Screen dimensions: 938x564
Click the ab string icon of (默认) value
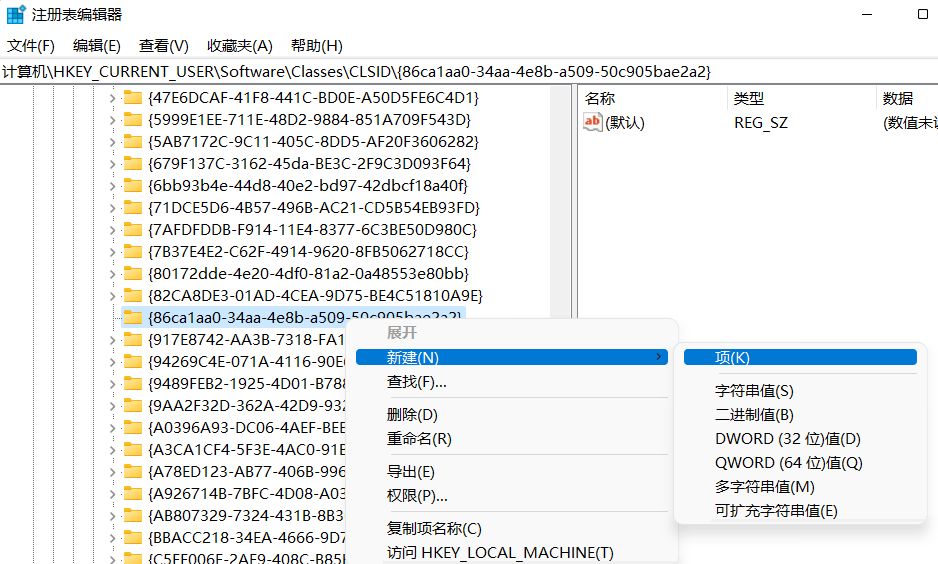[592, 122]
